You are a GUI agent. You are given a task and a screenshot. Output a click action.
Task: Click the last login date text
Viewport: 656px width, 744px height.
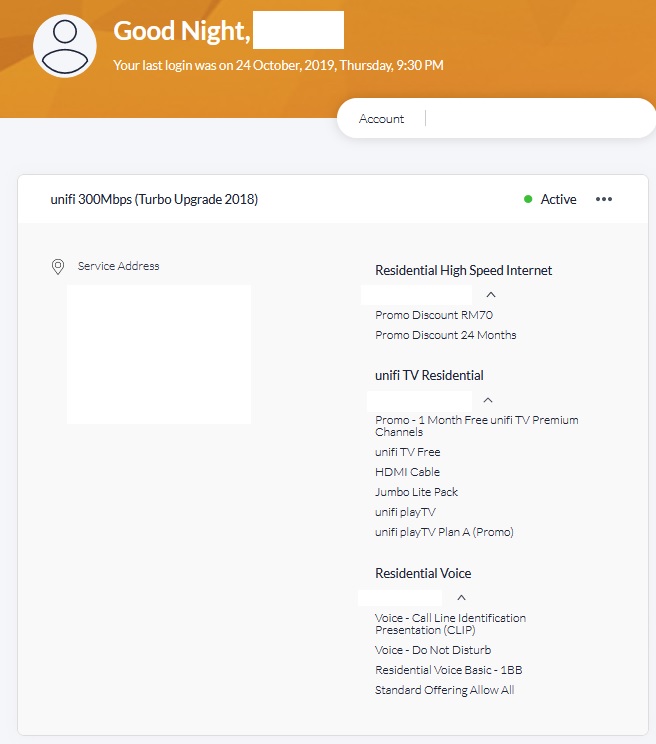pyautogui.click(x=278, y=65)
